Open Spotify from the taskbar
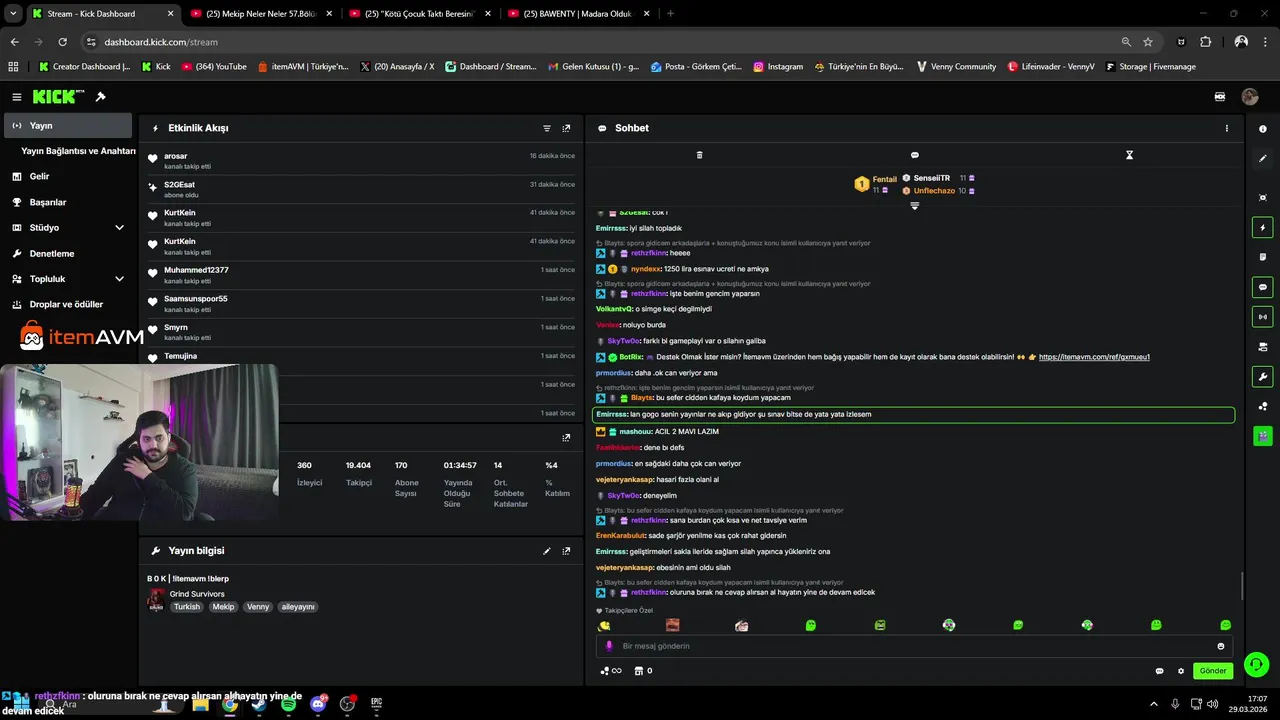 pyautogui.click(x=288, y=704)
